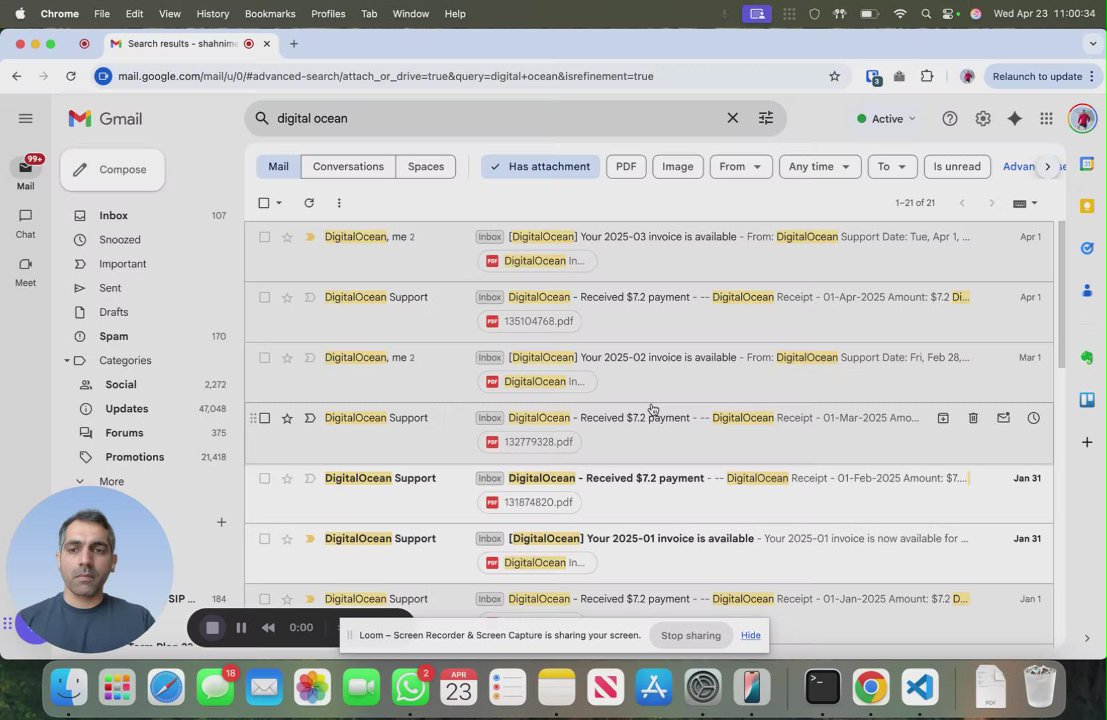
Task: Filter results by Image chip
Action: coord(678,167)
